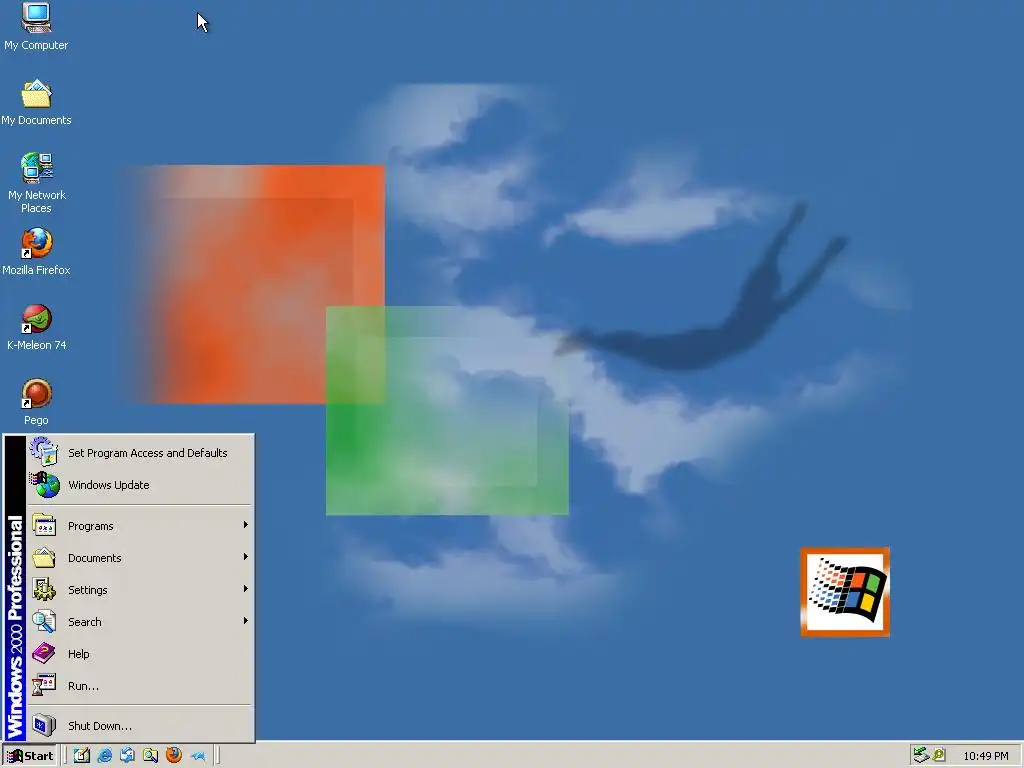The image size is (1024, 768).
Task: Click the 10:49 PM taskbar clock
Action: (x=985, y=756)
